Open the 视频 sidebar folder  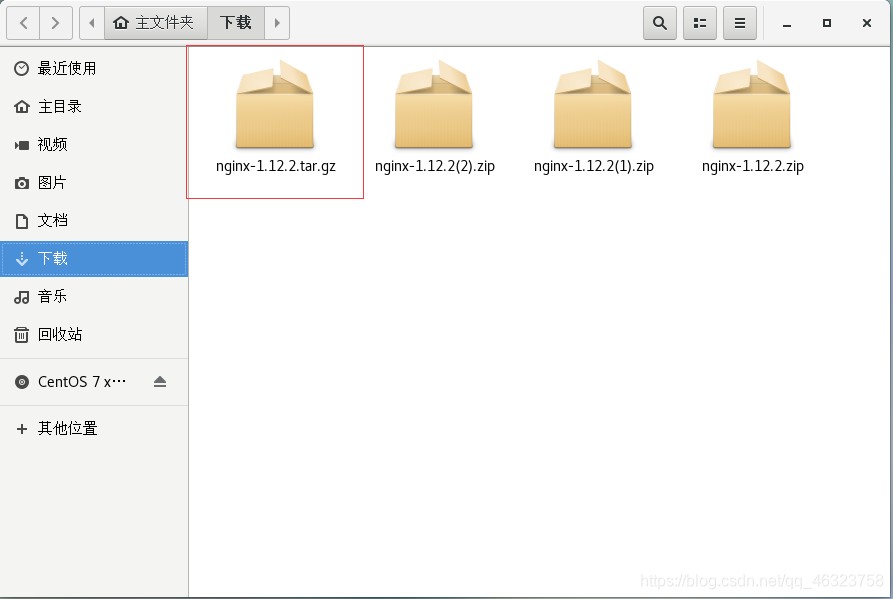(x=94, y=145)
